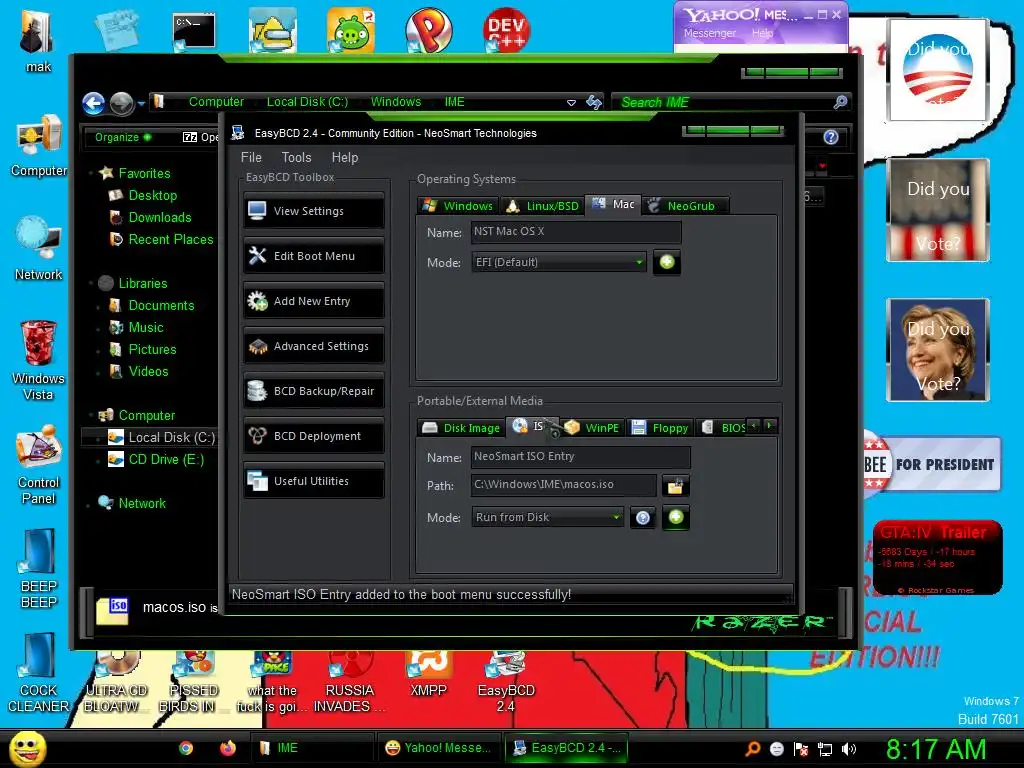The height and width of the screenshot is (768, 1024).
Task: Click the help icon beside Run from Disk
Action: (643, 518)
